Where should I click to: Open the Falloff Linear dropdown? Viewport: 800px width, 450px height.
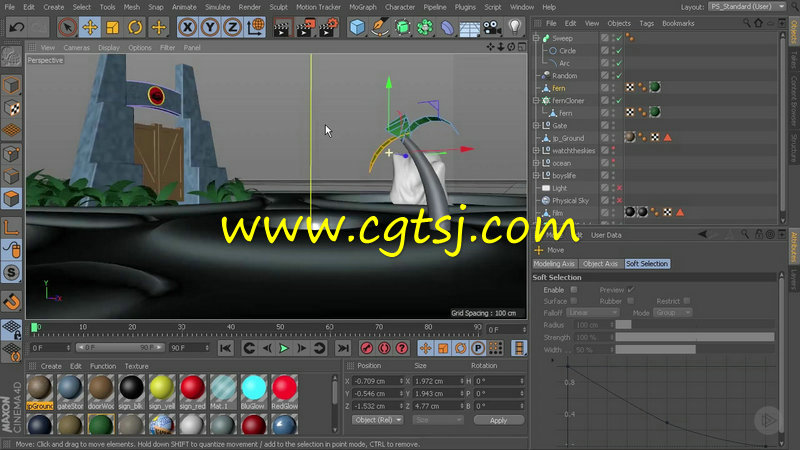pyautogui.click(x=592, y=312)
